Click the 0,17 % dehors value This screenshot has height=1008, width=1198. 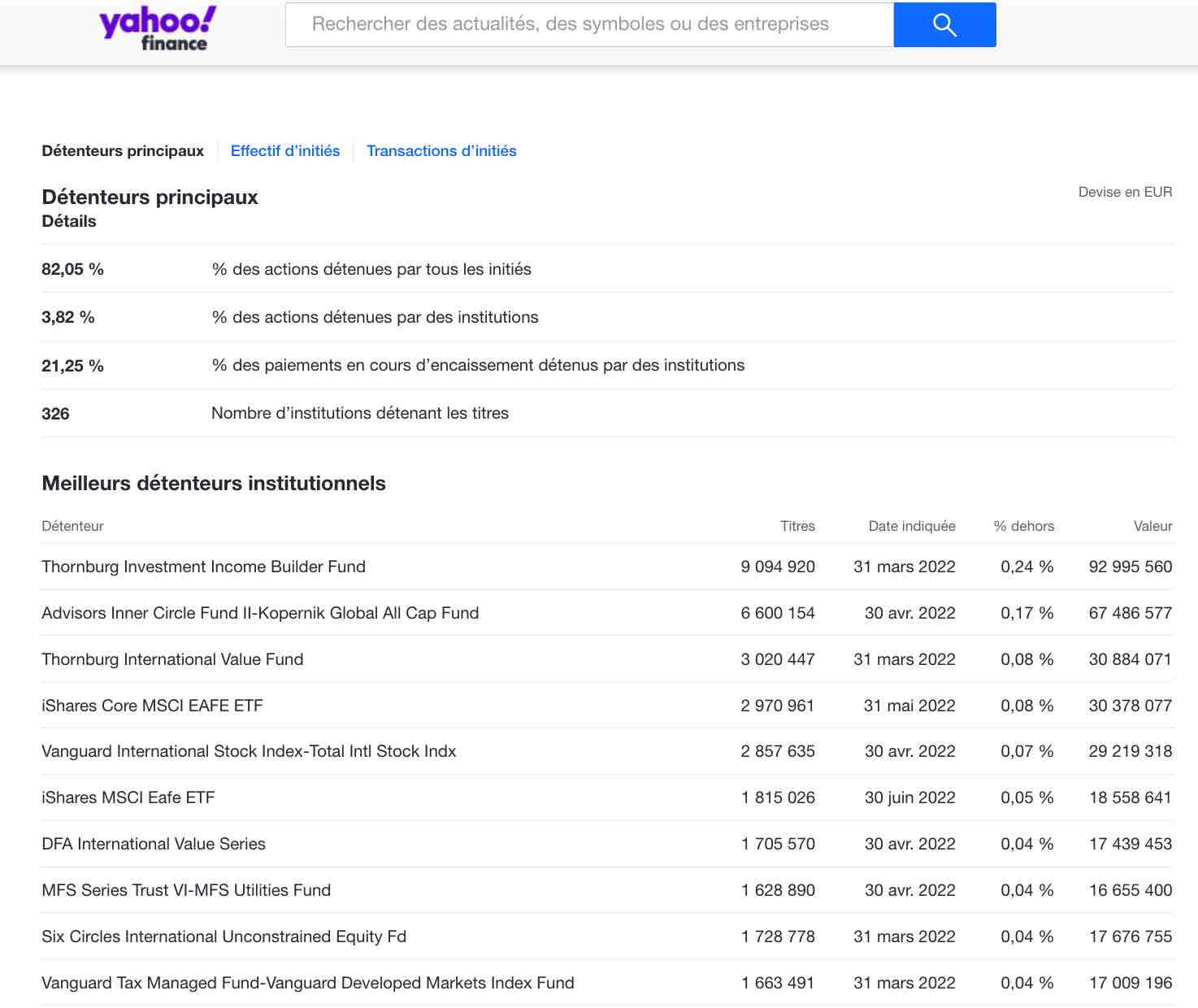1027,613
